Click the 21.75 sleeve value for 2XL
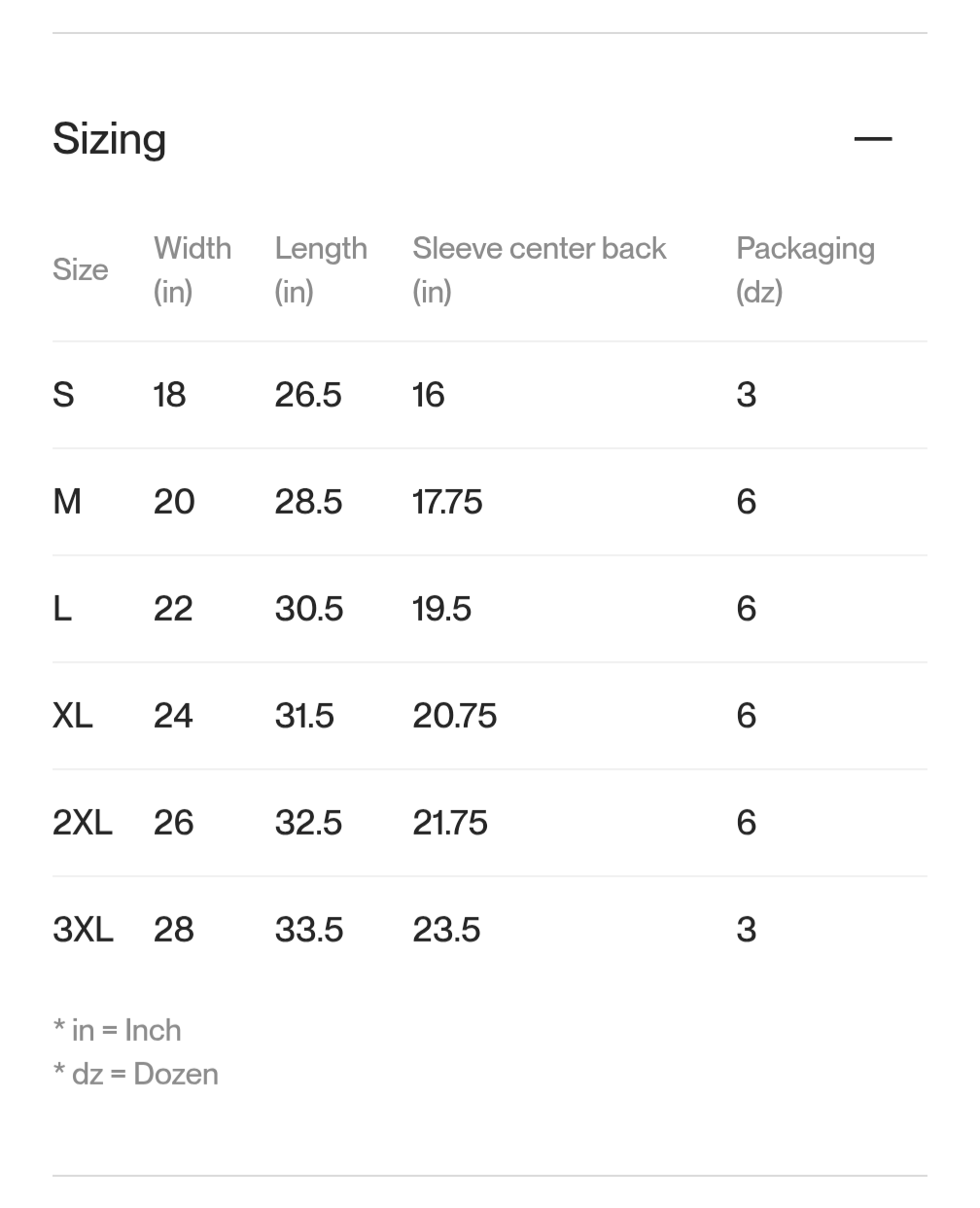The height and width of the screenshot is (1208, 980). (x=450, y=823)
